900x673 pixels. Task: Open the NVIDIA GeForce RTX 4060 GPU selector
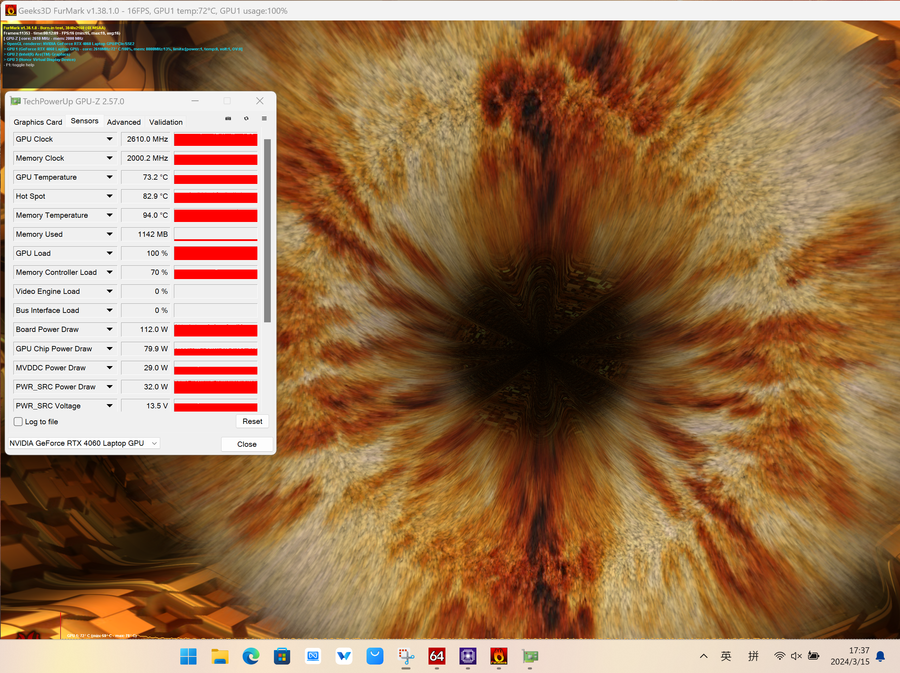pos(84,443)
